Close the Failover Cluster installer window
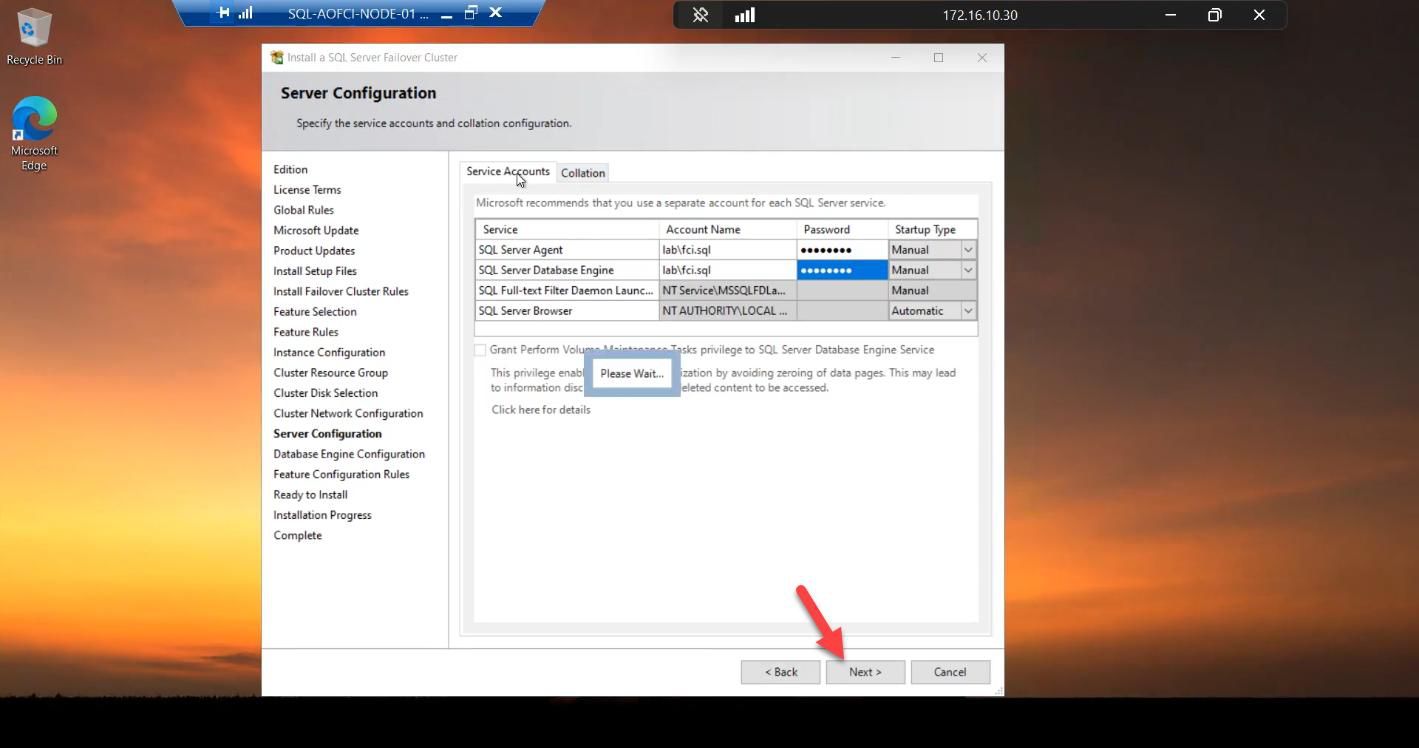This screenshot has width=1419, height=748. [x=982, y=57]
